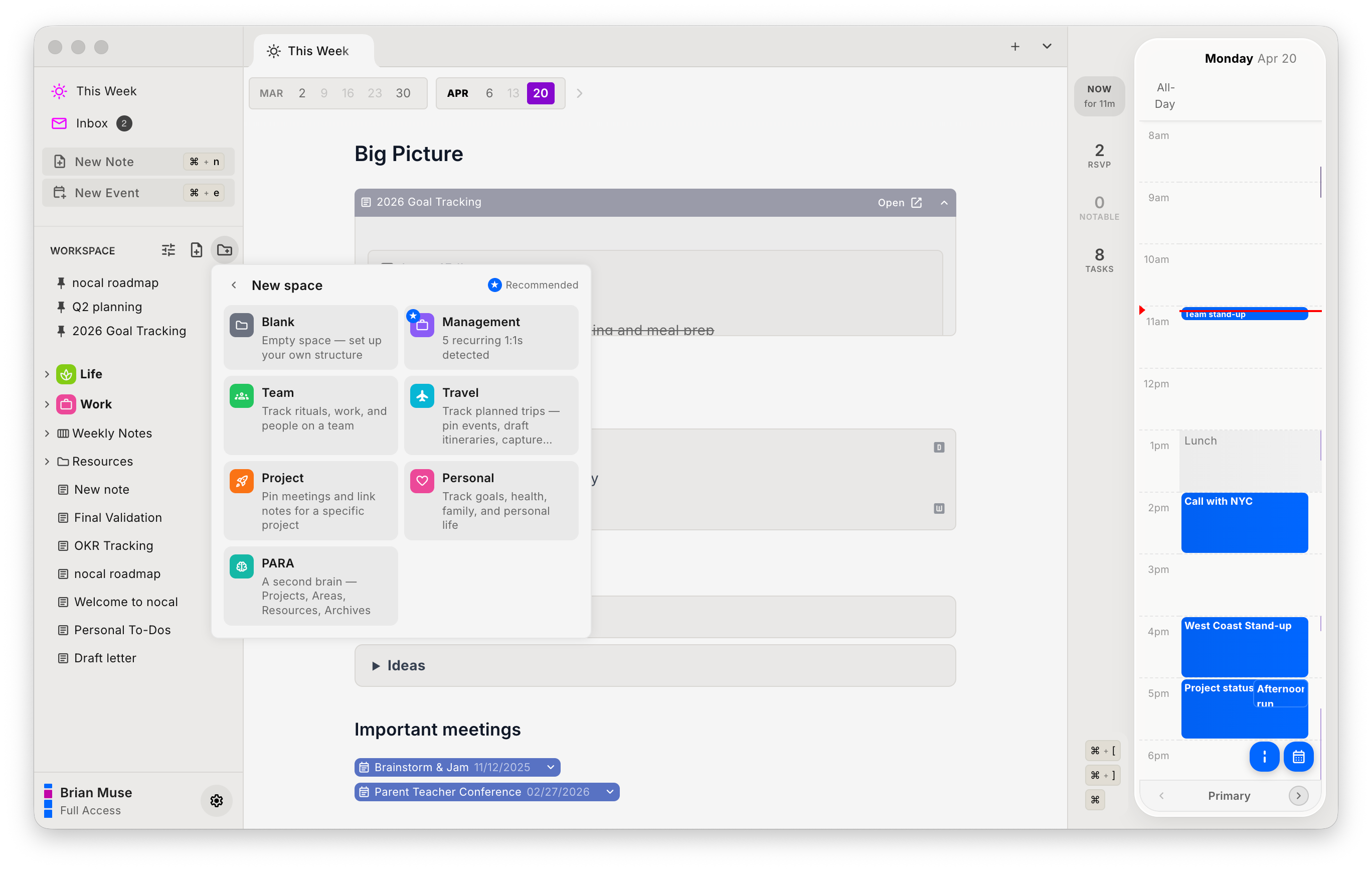
Task: Go back from New space panel
Action: 234,285
